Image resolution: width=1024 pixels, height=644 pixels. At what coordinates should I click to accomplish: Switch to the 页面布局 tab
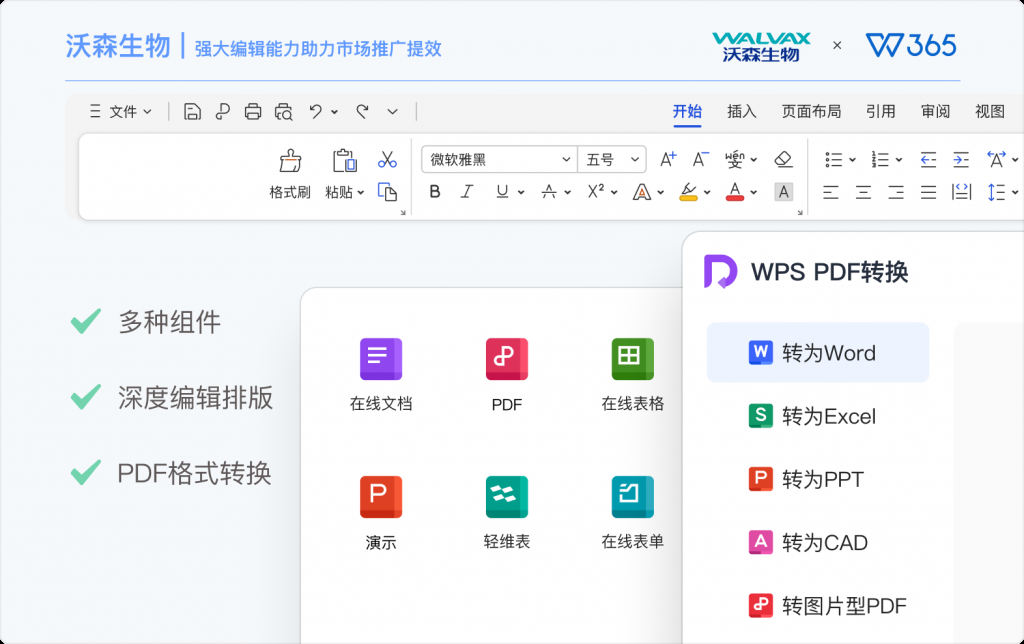point(811,112)
